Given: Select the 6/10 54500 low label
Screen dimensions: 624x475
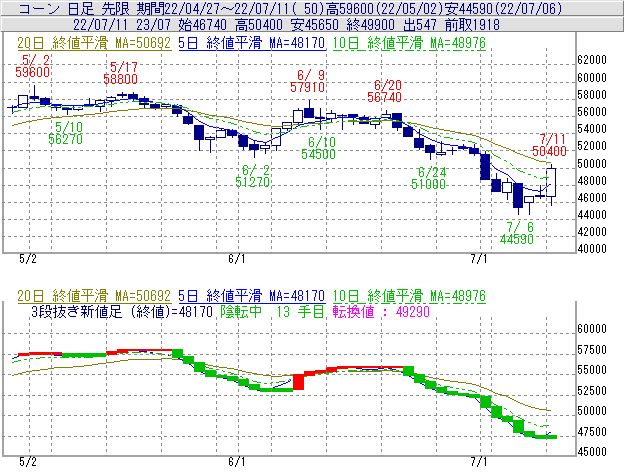Looking at the screenshot, I should coord(318,148).
